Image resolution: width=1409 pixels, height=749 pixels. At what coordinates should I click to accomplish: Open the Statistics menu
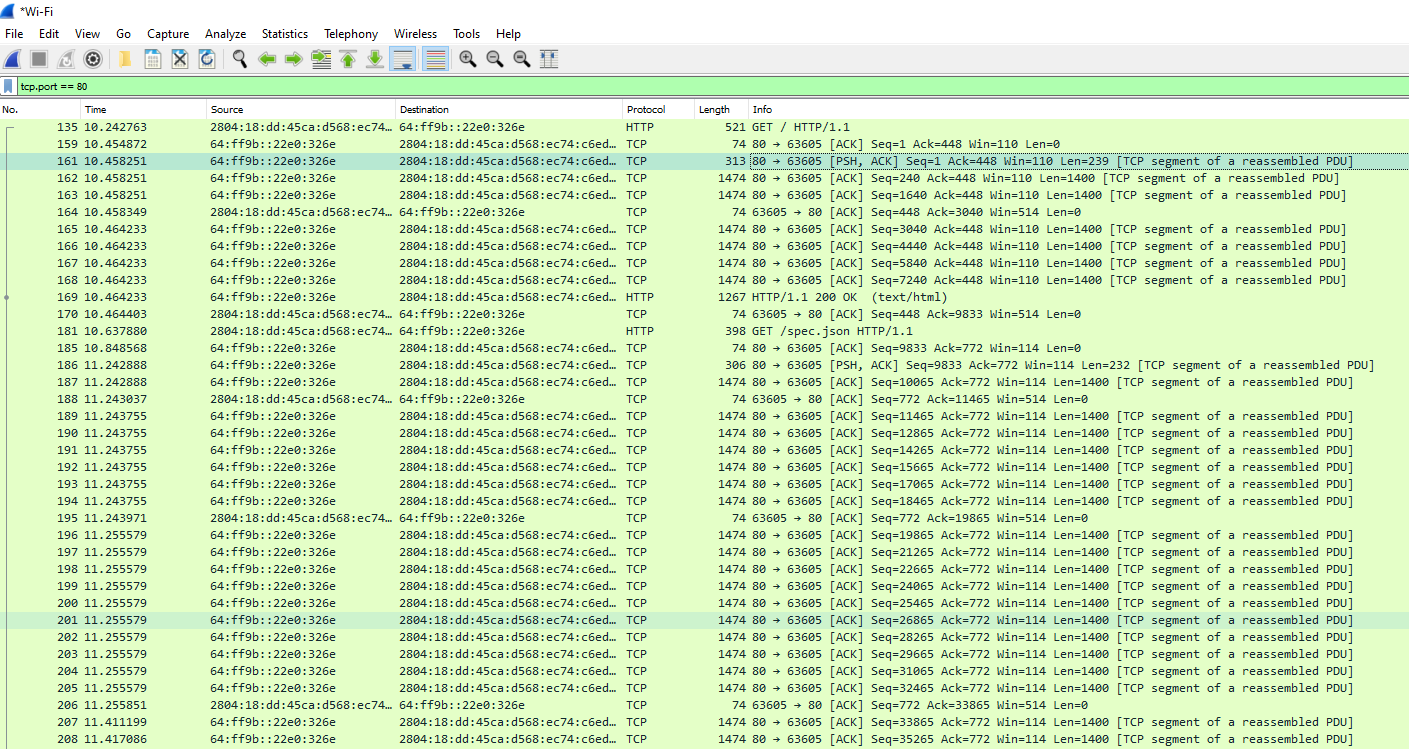click(284, 33)
